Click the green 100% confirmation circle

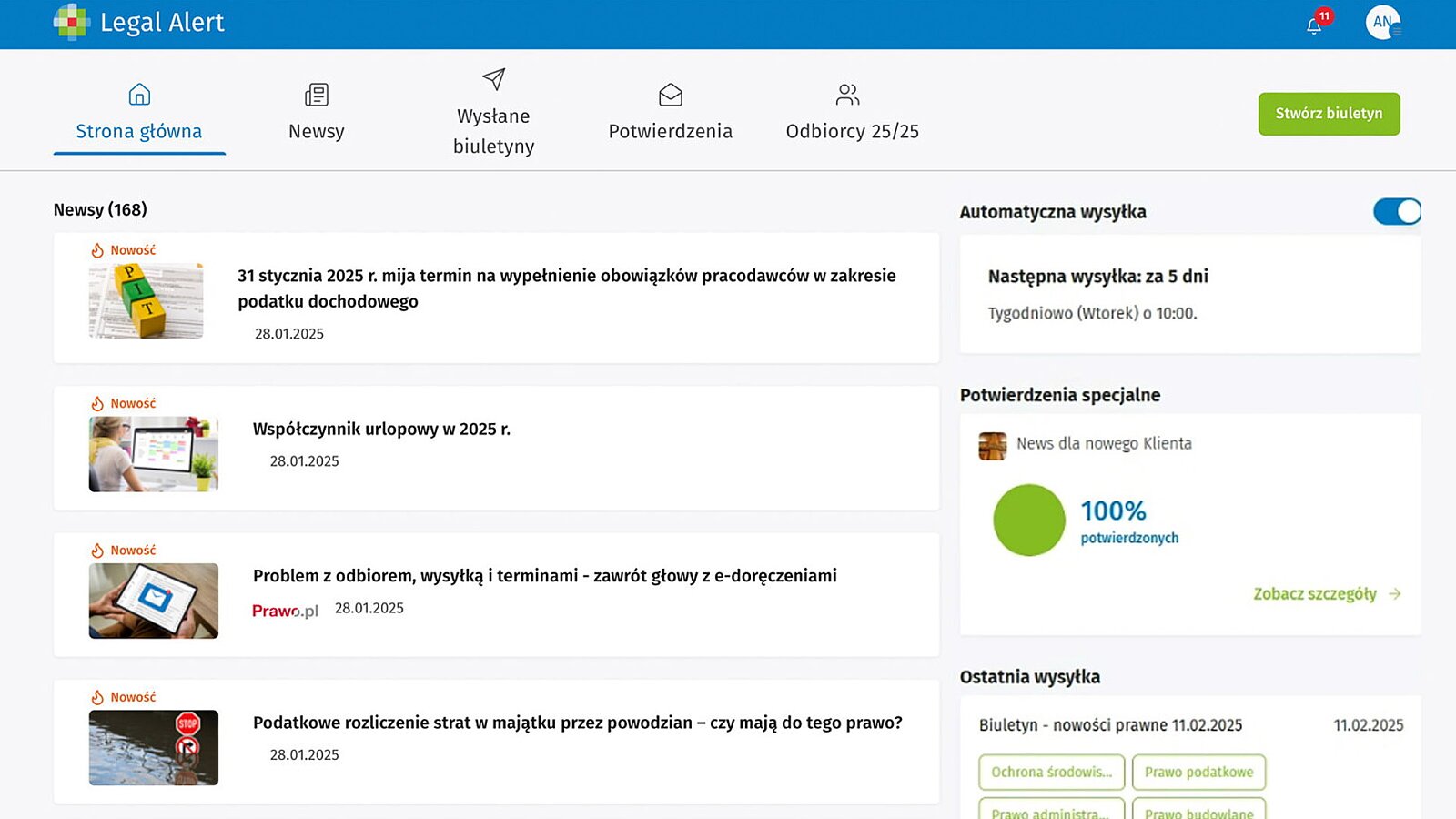(x=1028, y=521)
